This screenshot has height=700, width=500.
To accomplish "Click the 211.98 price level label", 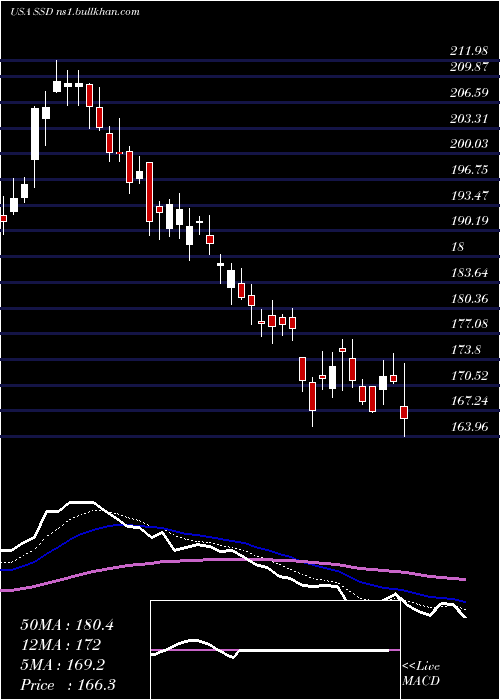I will [x=469, y=51].
